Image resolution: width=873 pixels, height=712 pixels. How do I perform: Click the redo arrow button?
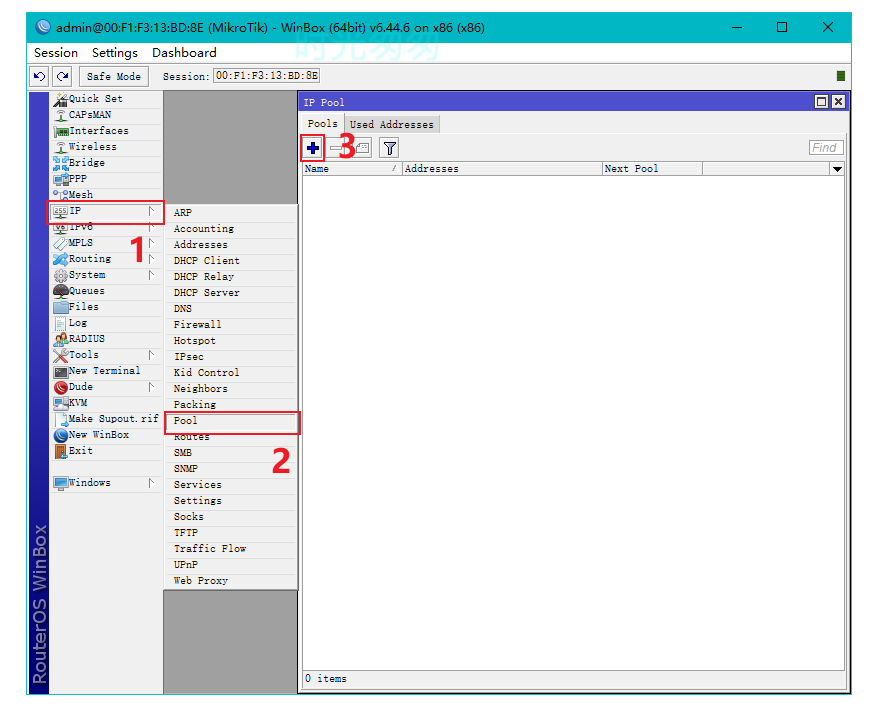point(62,76)
